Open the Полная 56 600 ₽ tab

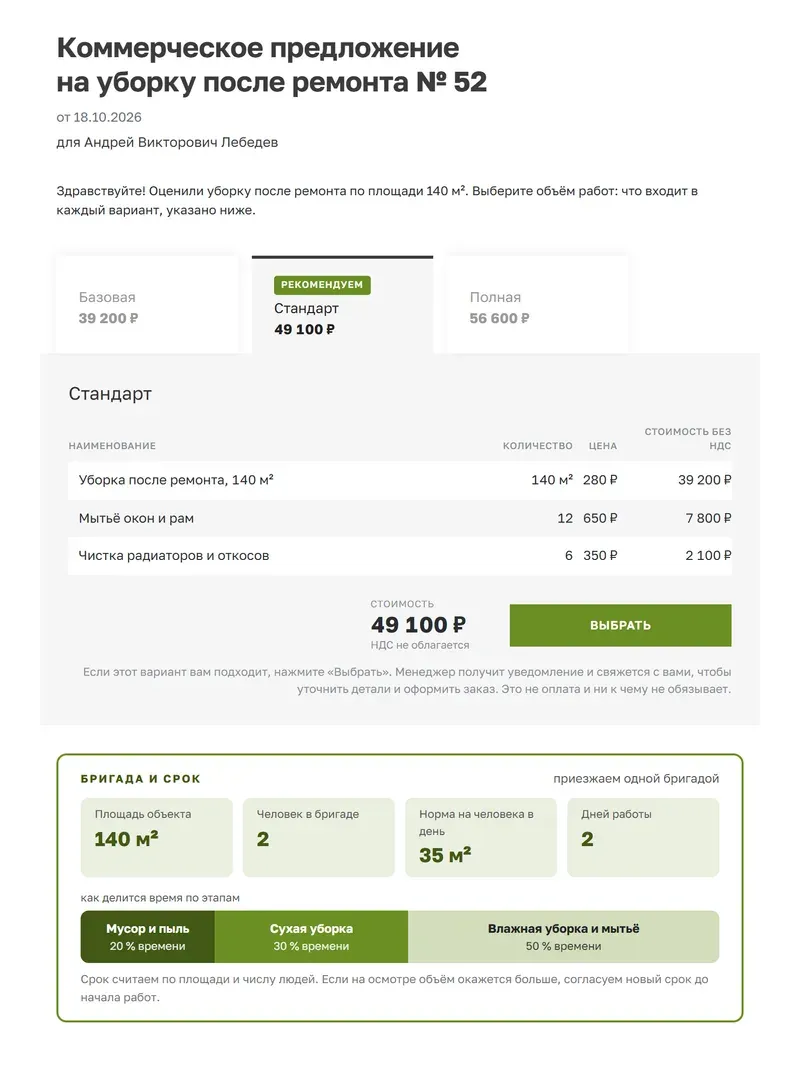pos(537,305)
